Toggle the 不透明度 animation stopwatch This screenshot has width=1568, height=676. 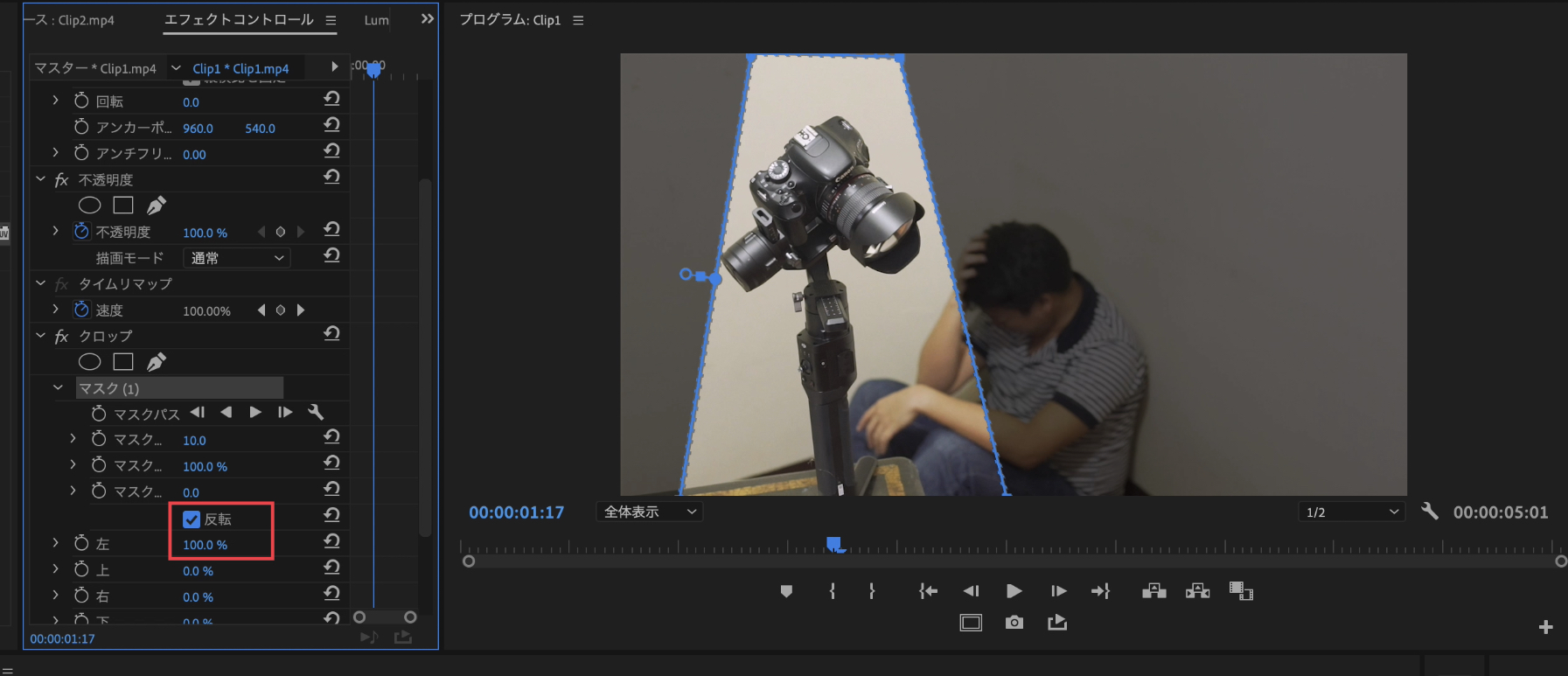81,232
